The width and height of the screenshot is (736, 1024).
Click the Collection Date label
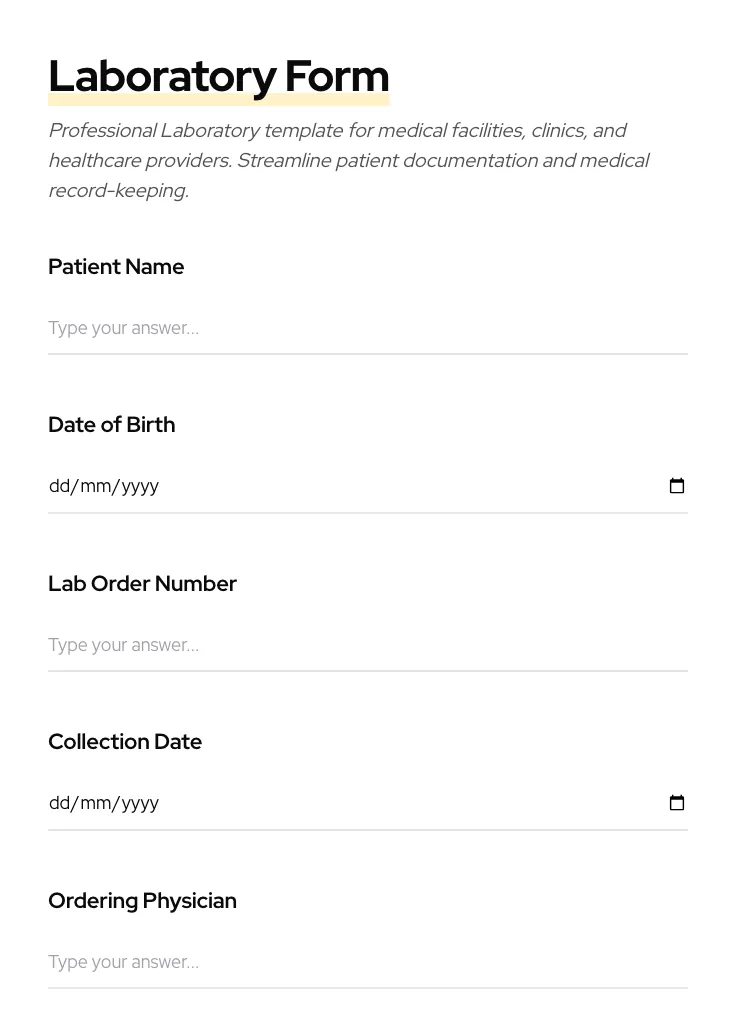(125, 742)
